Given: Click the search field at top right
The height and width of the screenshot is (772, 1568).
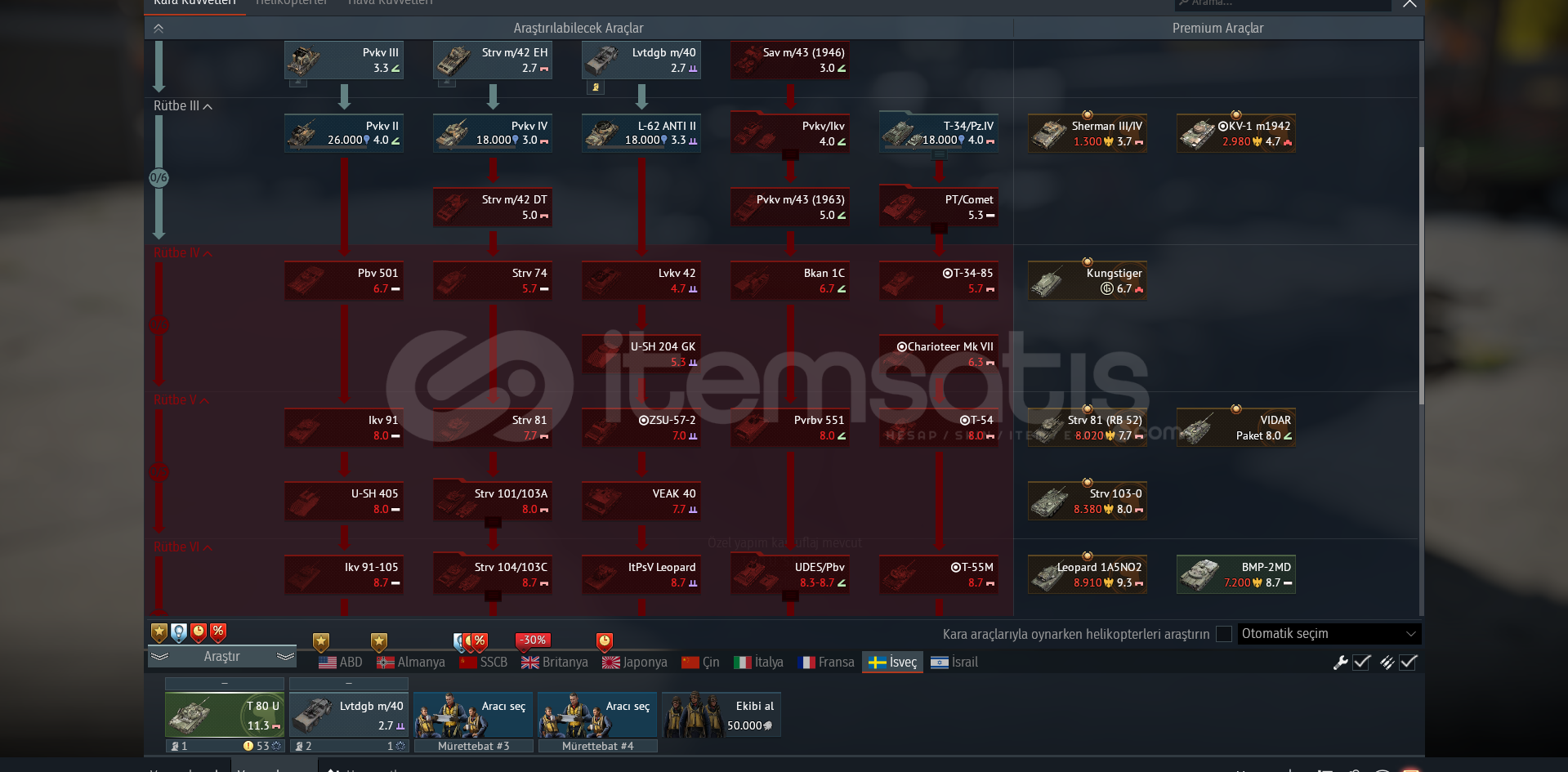Looking at the screenshot, I should (x=1283, y=3).
